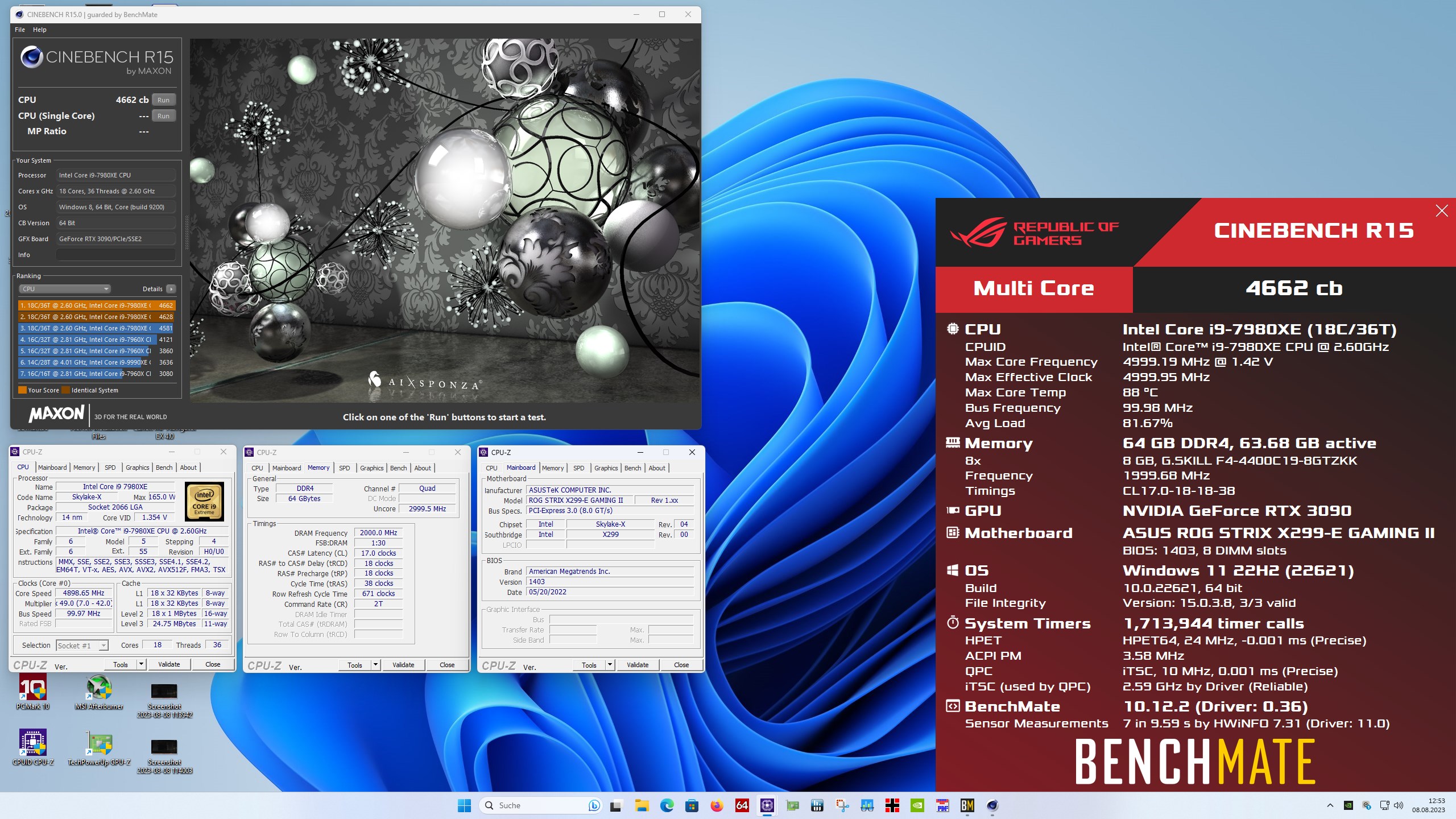Open Graphics tab in the Mainboard CPU-Z window
This screenshot has width=1456, height=819.
pyautogui.click(x=606, y=468)
